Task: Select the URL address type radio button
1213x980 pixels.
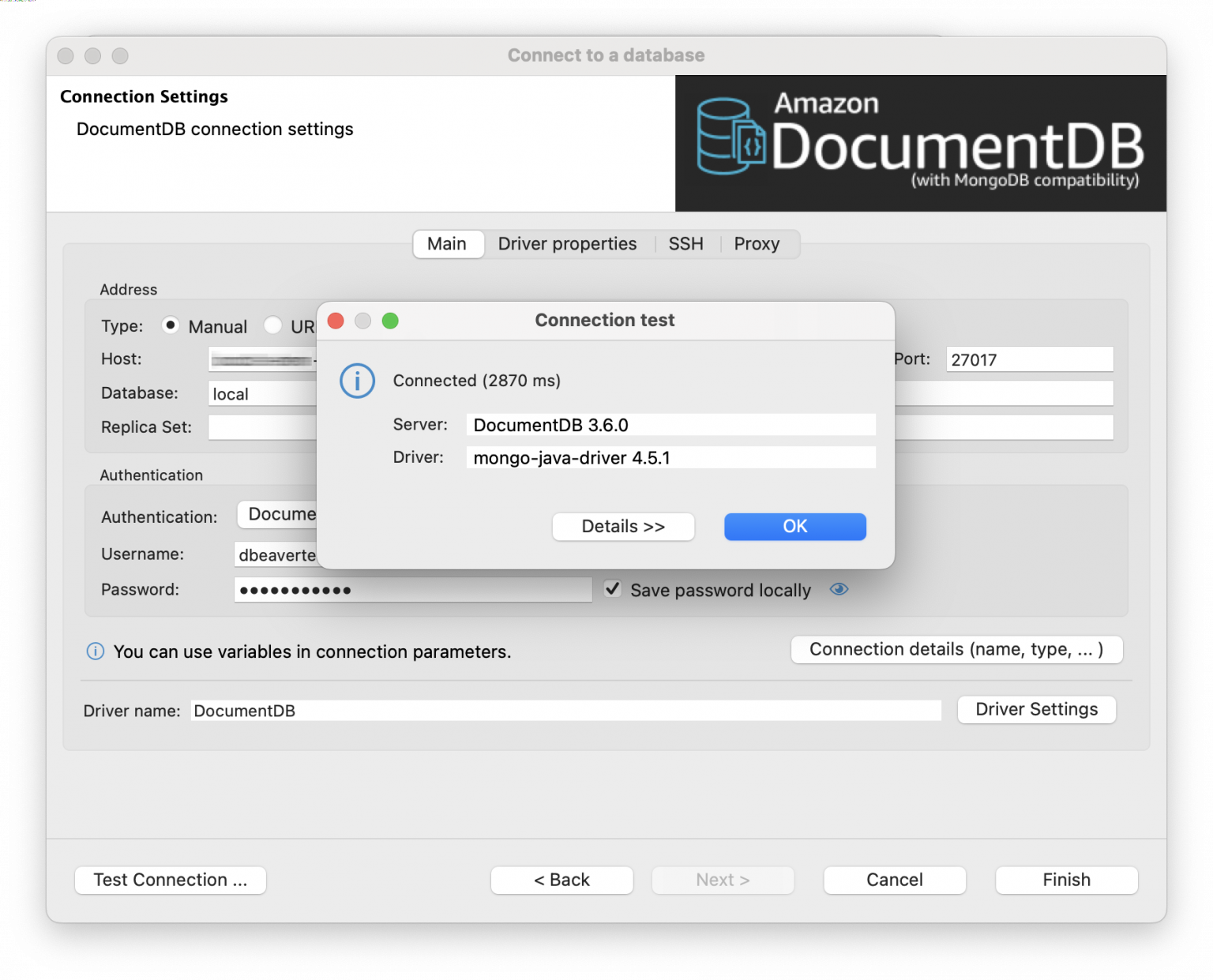Action: [272, 325]
